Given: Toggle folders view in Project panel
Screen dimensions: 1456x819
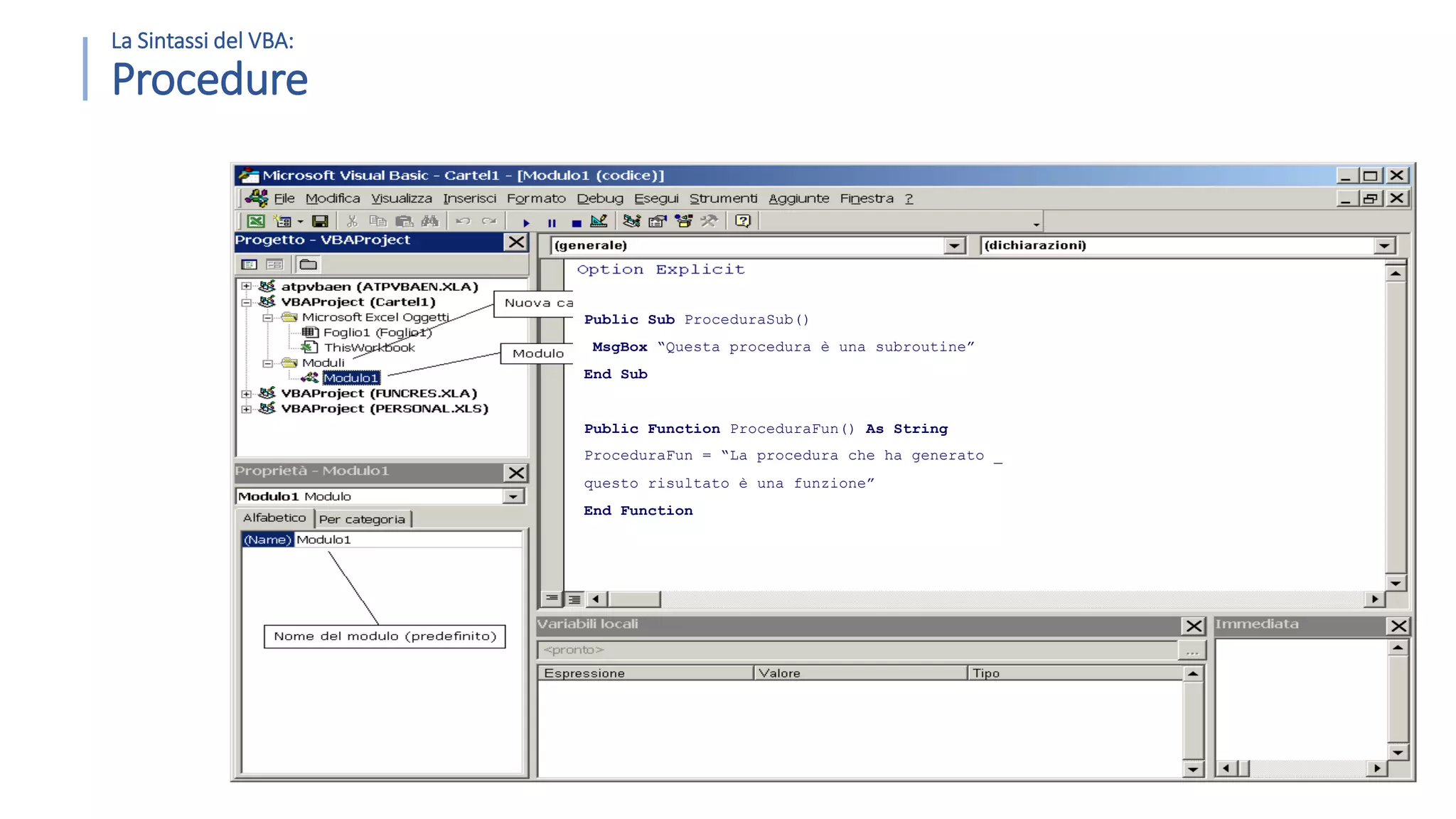Looking at the screenshot, I should pos(308,264).
